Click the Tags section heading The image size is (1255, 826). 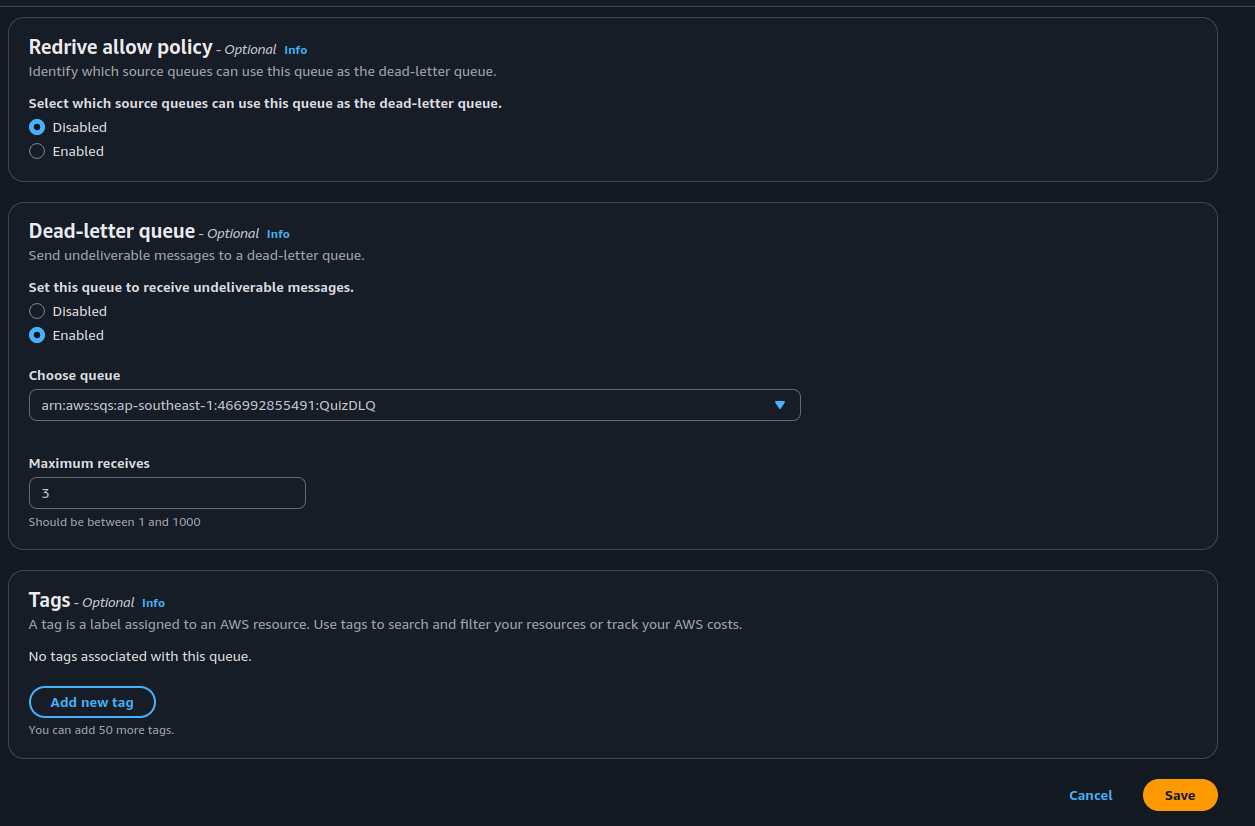tap(50, 600)
